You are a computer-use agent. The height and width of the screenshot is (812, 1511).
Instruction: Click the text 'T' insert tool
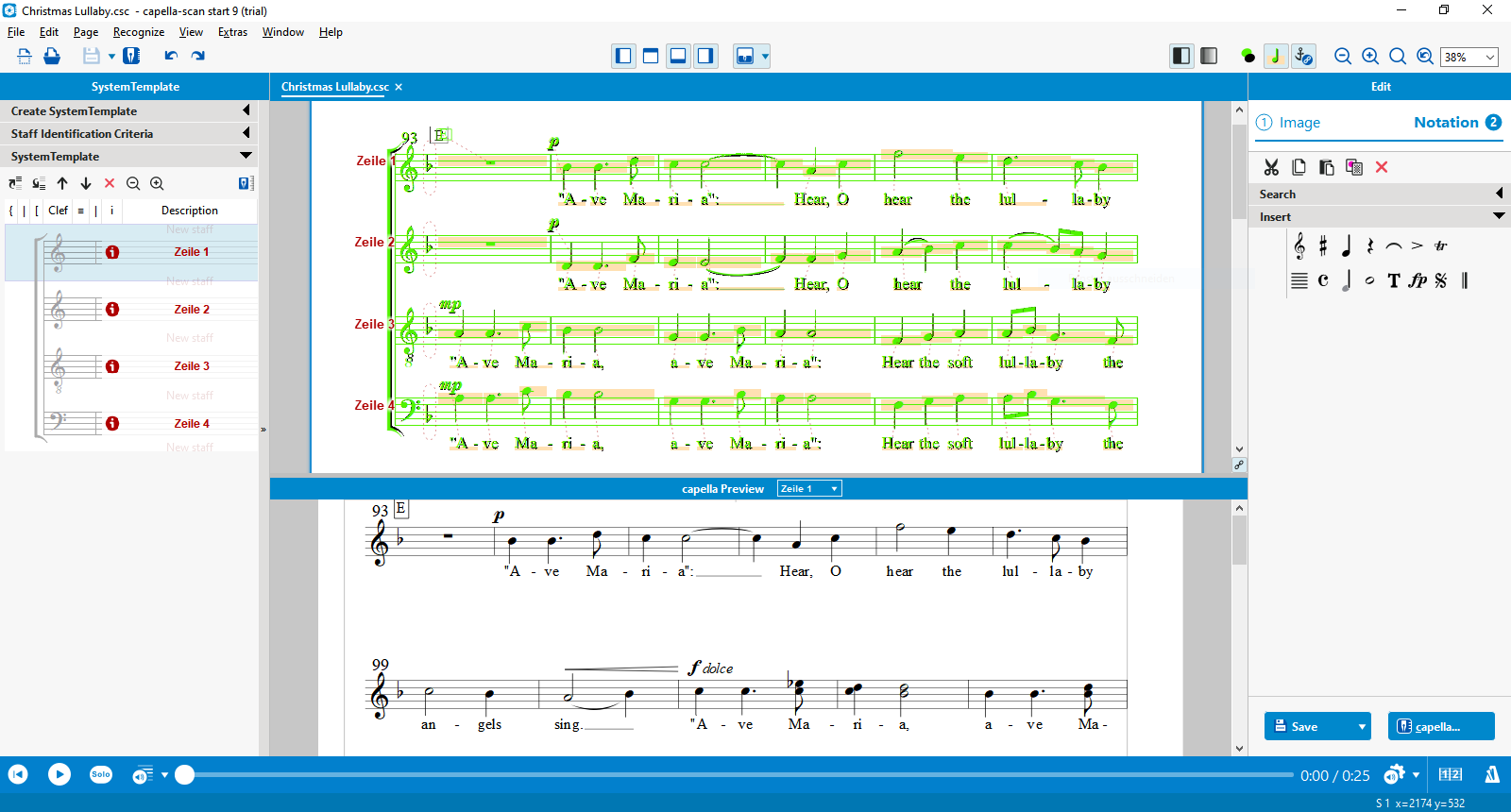click(x=1393, y=280)
